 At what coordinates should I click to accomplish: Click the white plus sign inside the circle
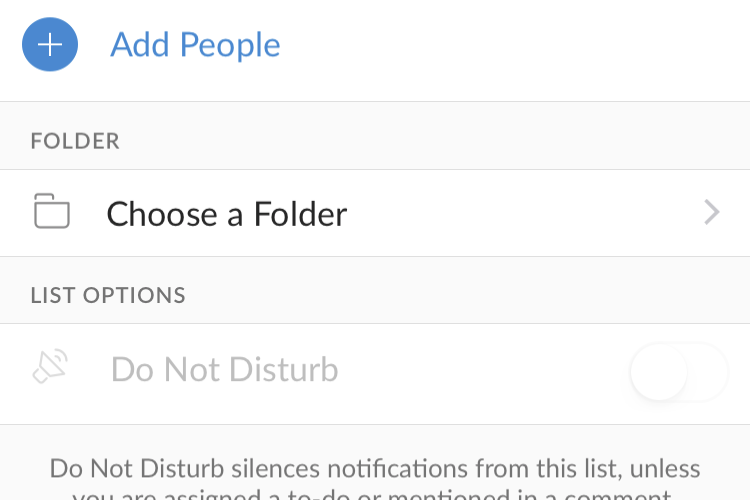tap(50, 45)
